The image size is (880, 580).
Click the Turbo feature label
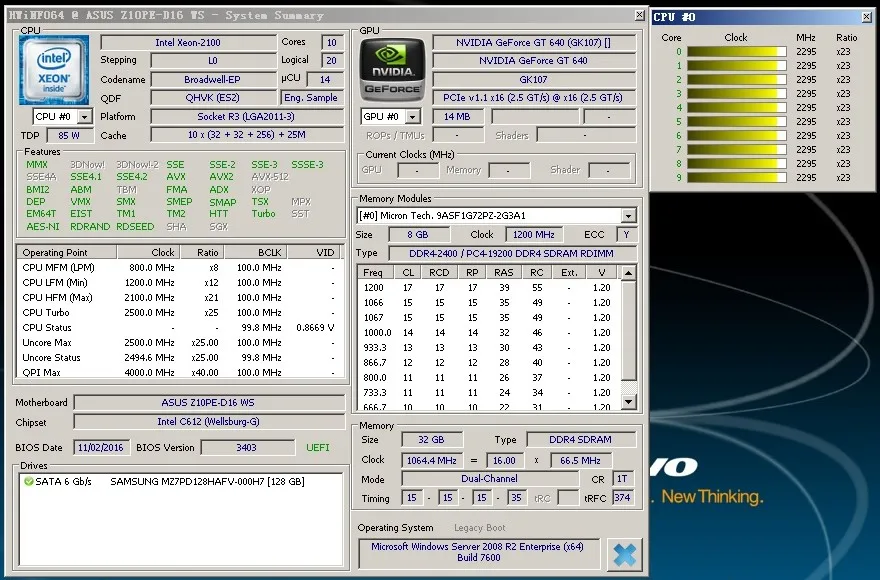[x=263, y=214]
